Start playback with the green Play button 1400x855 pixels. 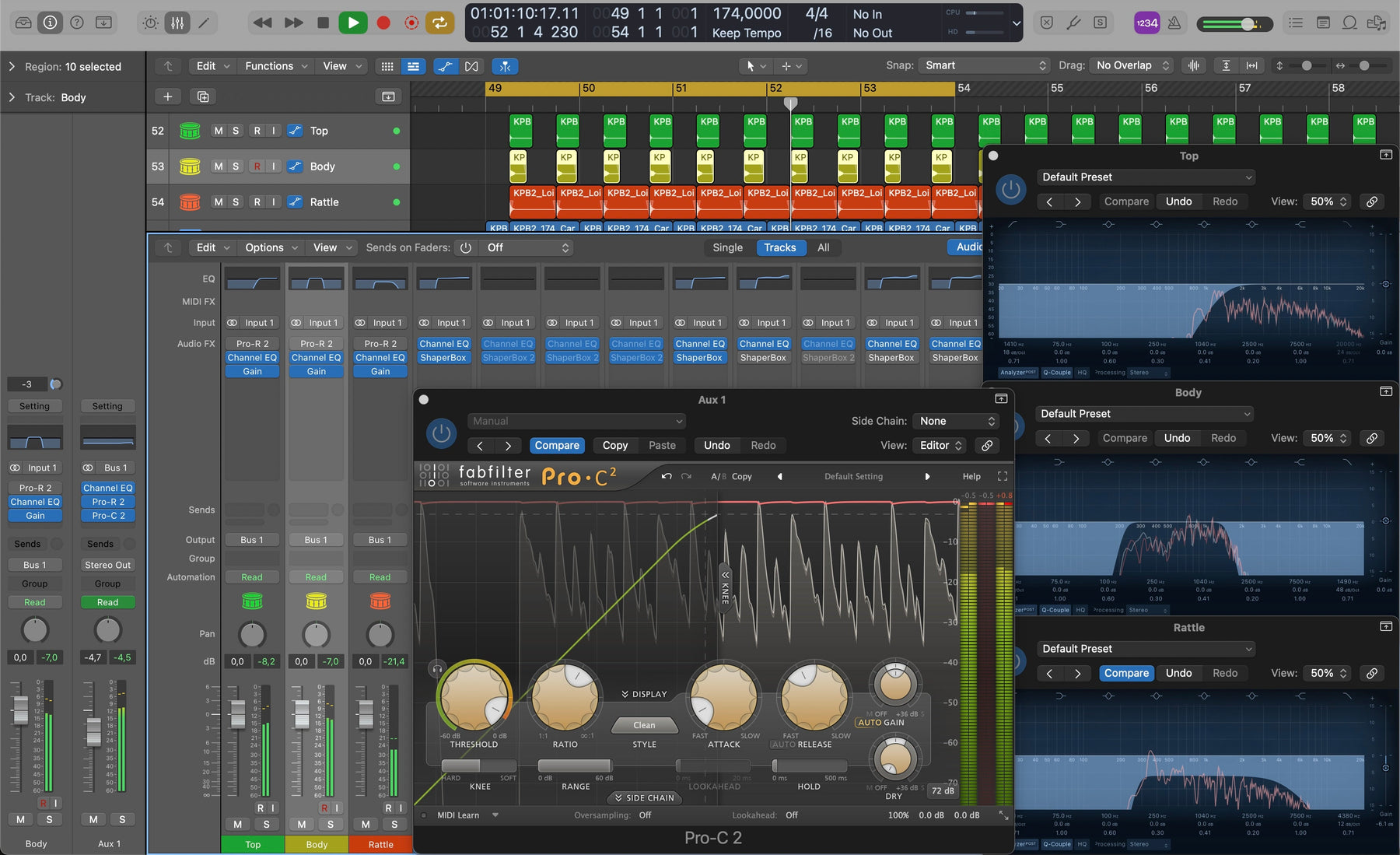tap(352, 23)
